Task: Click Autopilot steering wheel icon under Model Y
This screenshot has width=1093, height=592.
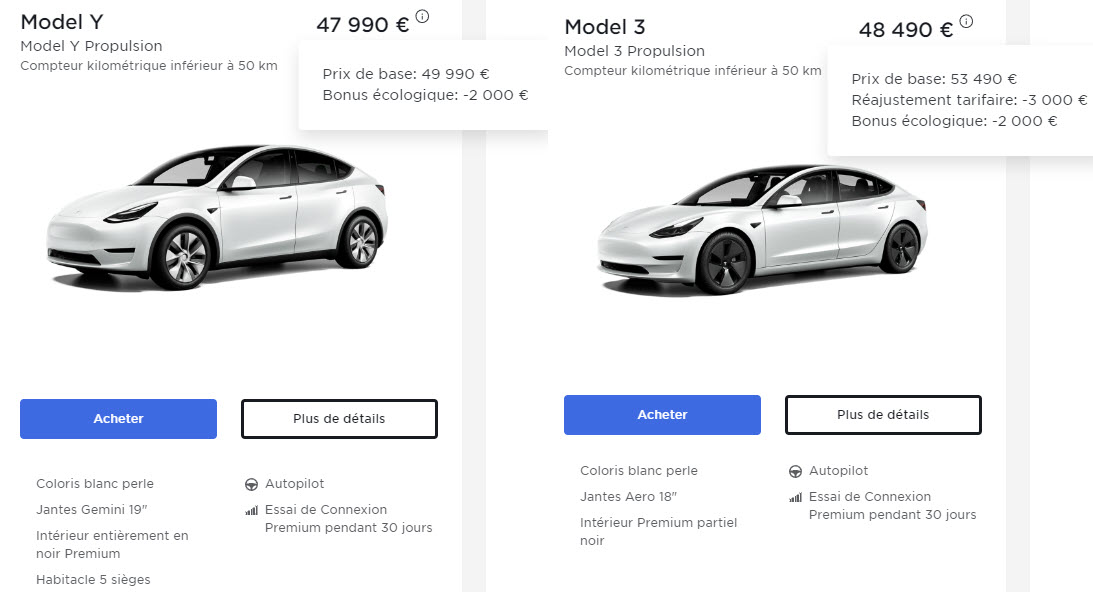Action: 251,484
